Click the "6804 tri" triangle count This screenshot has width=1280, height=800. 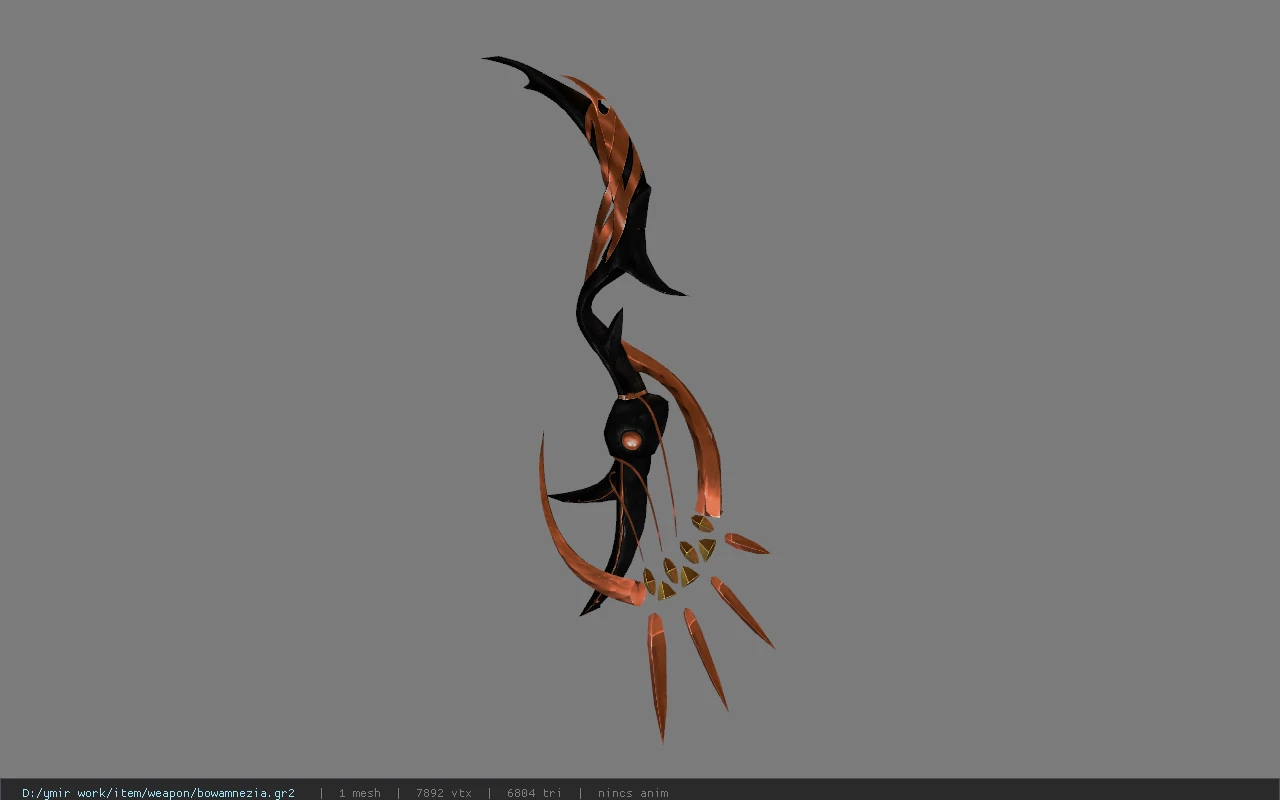534,793
